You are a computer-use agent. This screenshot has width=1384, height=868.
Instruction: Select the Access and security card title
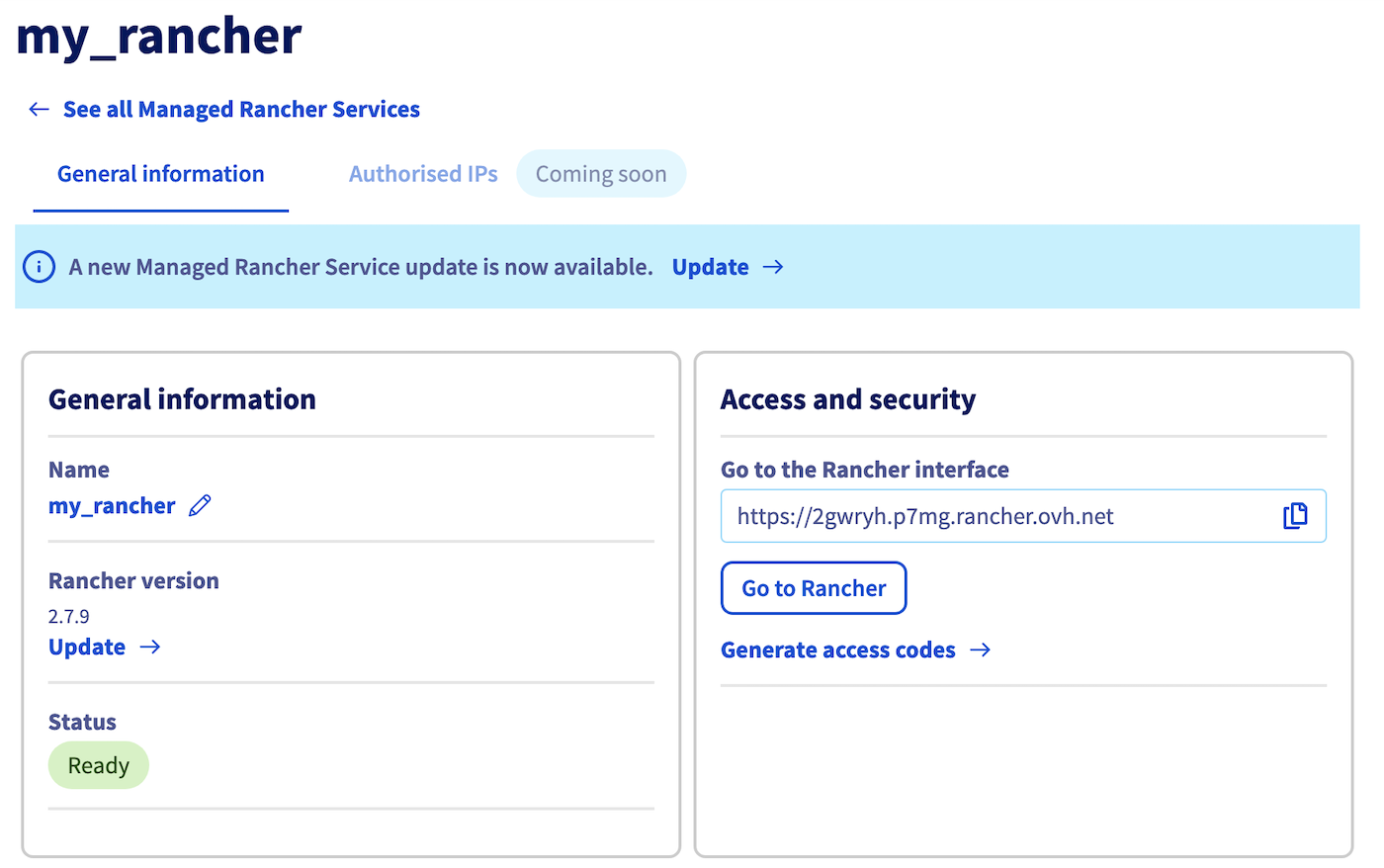[x=847, y=398]
